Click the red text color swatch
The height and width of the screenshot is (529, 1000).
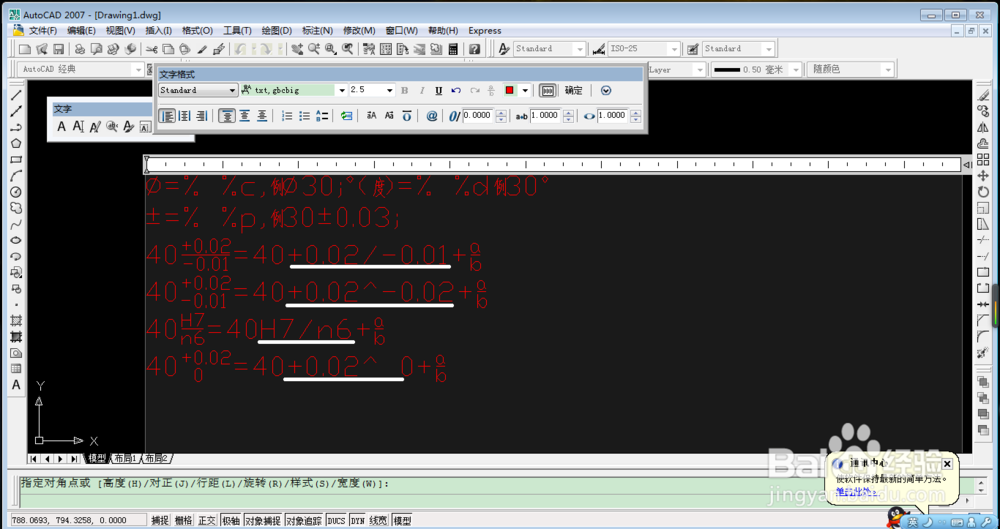[510, 91]
